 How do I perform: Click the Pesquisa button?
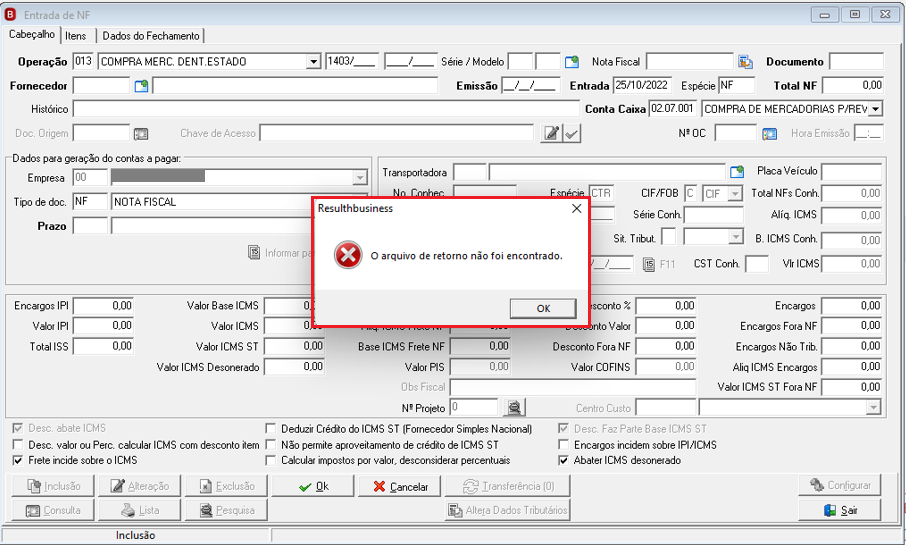pos(226,510)
